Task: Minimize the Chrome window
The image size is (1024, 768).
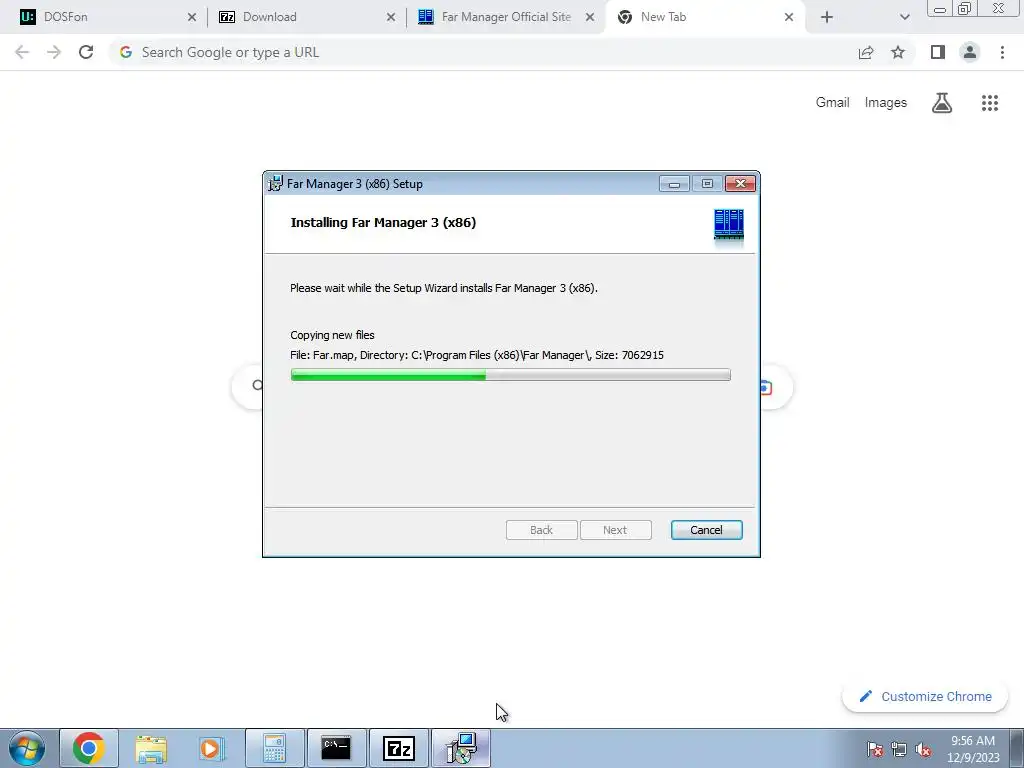Action: pos(940,9)
